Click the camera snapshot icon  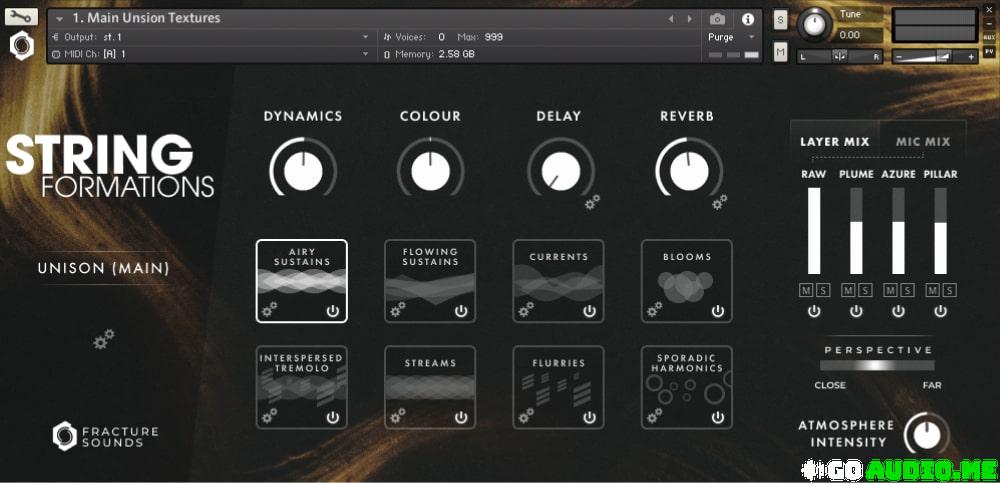point(717,19)
